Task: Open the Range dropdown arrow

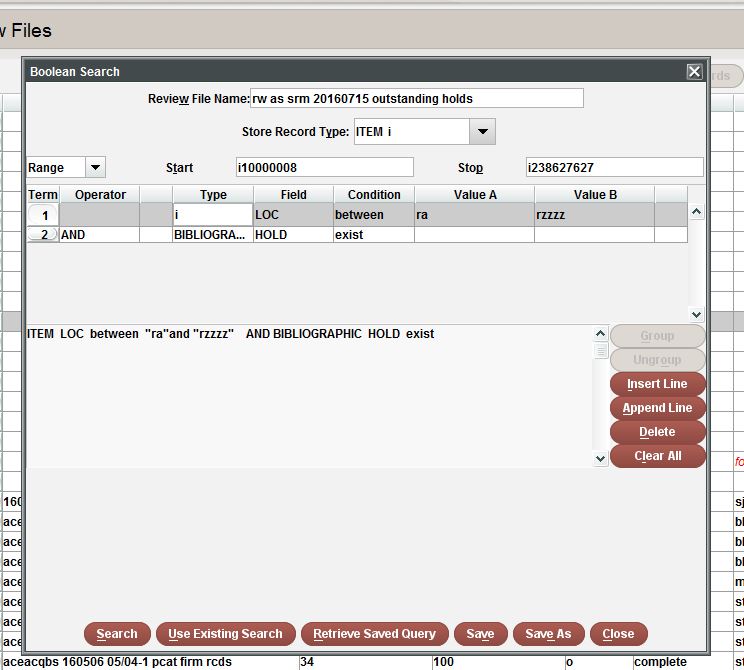Action: pyautogui.click(x=95, y=168)
